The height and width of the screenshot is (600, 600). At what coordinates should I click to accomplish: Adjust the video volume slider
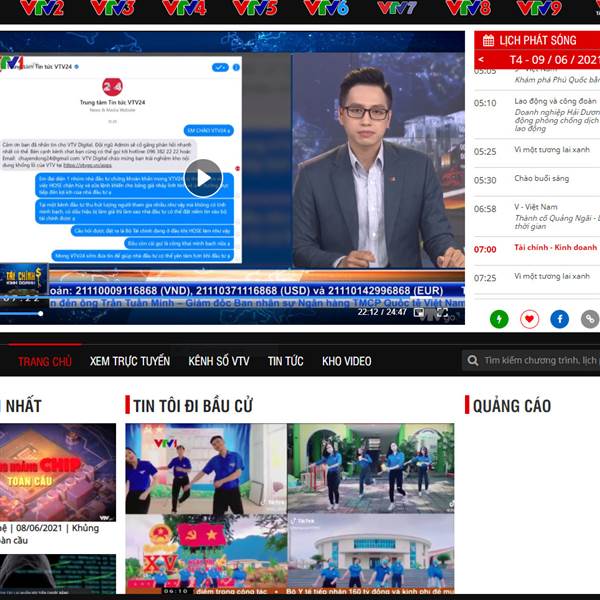click(21, 314)
